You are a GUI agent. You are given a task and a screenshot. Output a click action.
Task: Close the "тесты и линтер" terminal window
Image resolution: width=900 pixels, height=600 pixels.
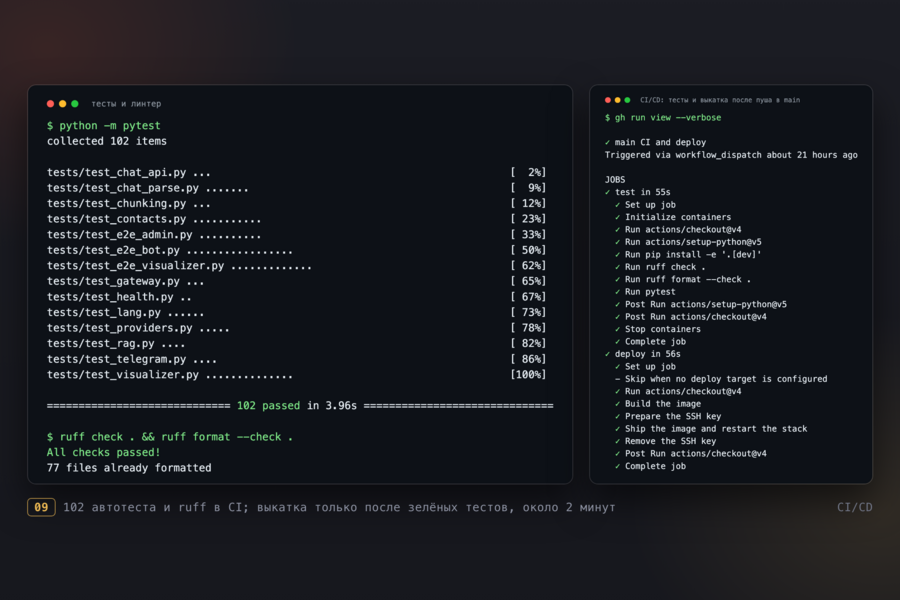[51, 104]
